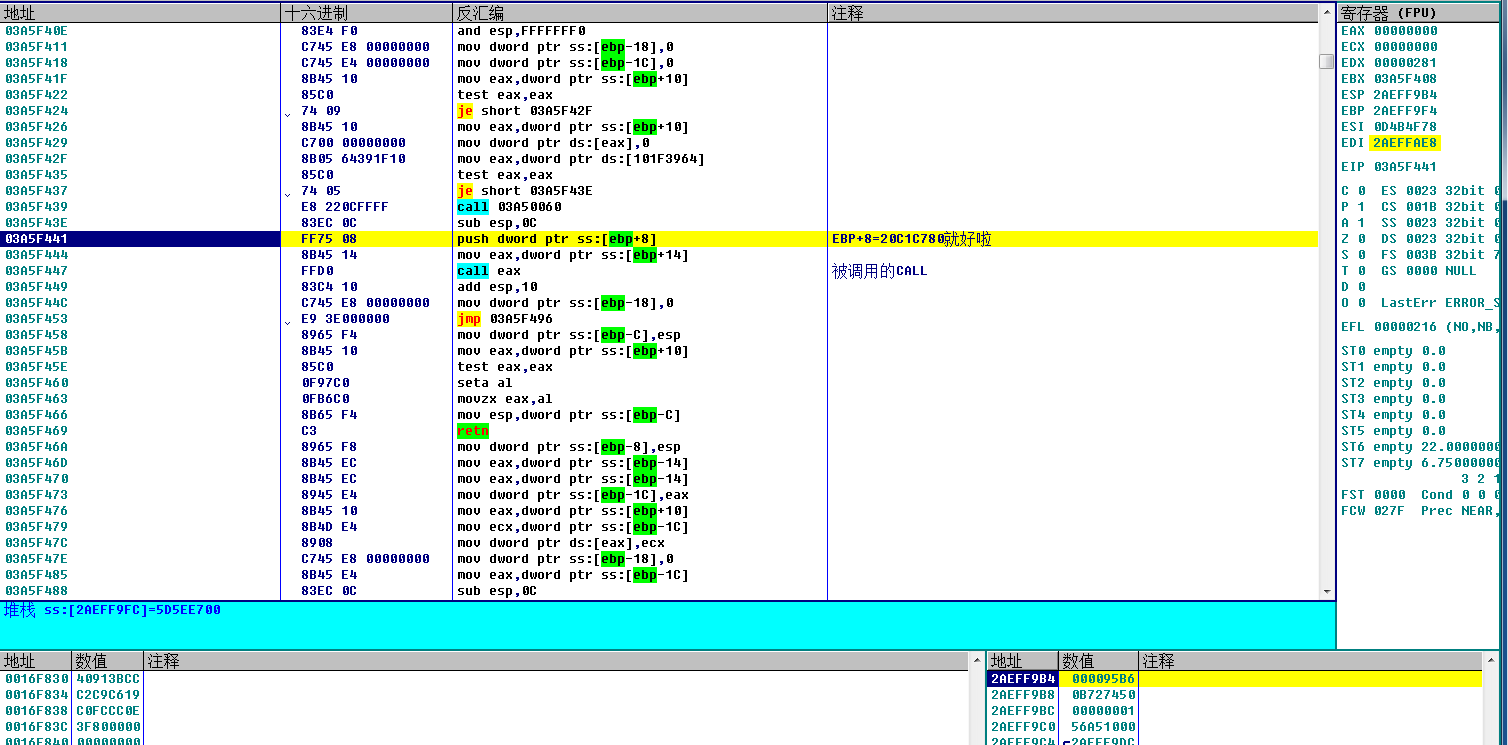The image size is (1508, 745).
Task: Click hex bytes FF75 08
Action: tap(329, 239)
